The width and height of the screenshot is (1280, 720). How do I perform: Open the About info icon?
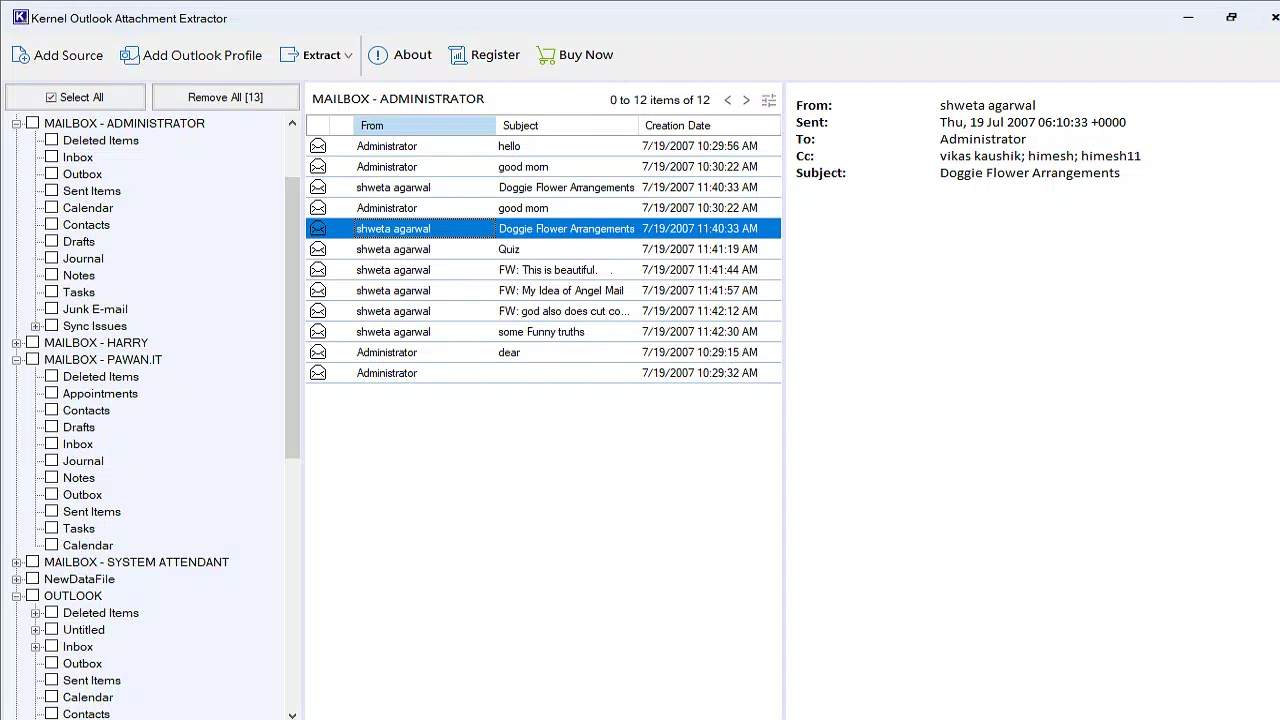coord(378,55)
